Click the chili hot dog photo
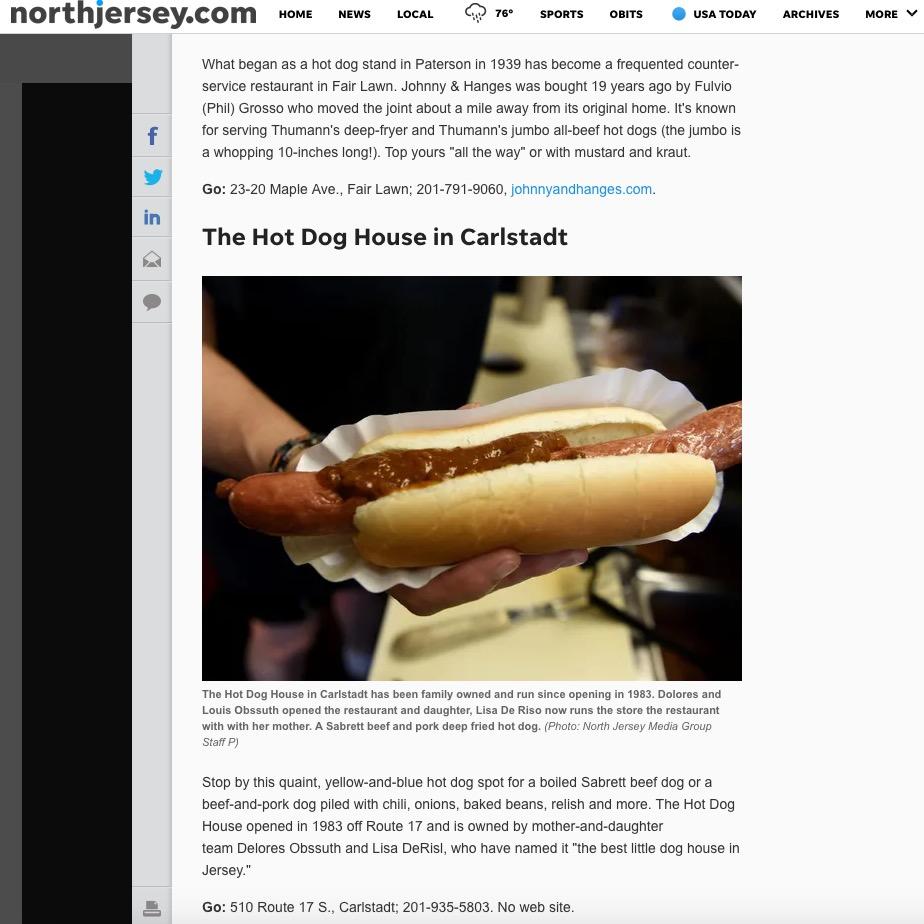The height and width of the screenshot is (924, 924). click(471, 478)
